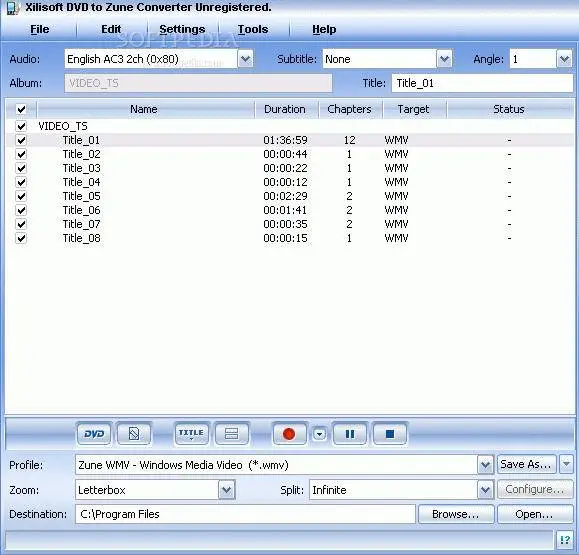Viewport: 579px width, 555px height.
Task: Open the Settings menu
Action: [x=182, y=29]
